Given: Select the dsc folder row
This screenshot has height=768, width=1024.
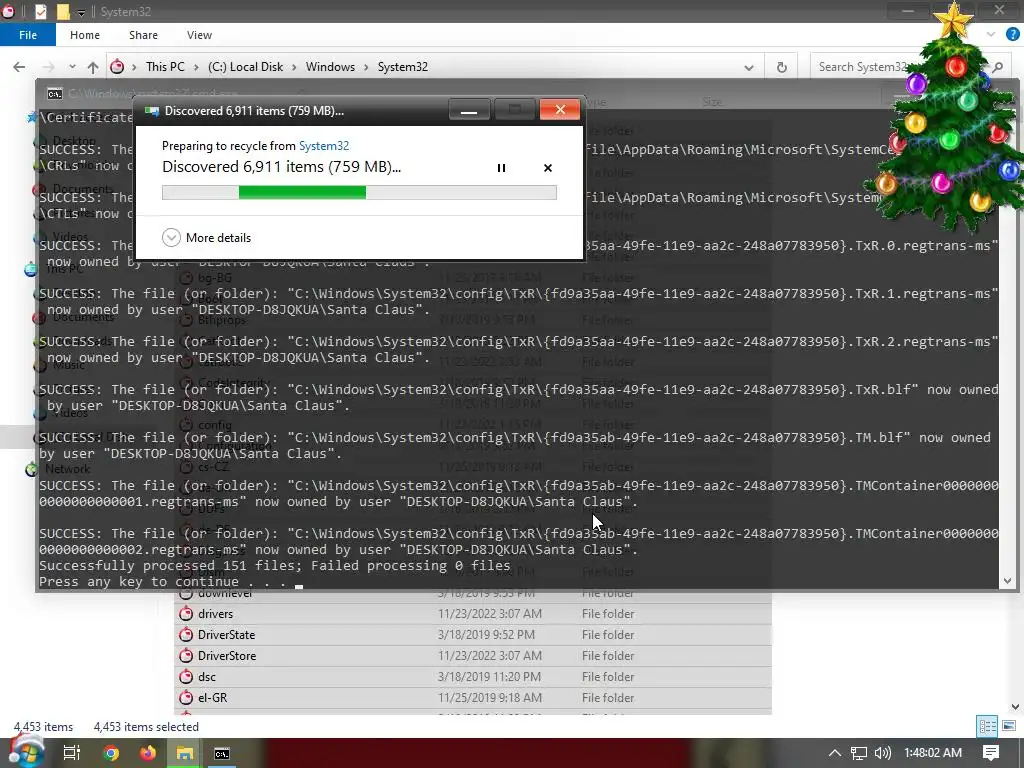Looking at the screenshot, I should [473, 677].
